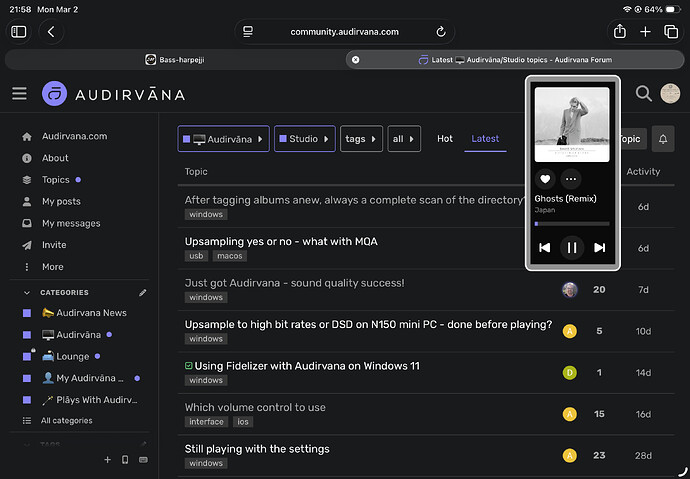Go back to the previous track
Screen dimensions: 690x479
coord(544,247)
